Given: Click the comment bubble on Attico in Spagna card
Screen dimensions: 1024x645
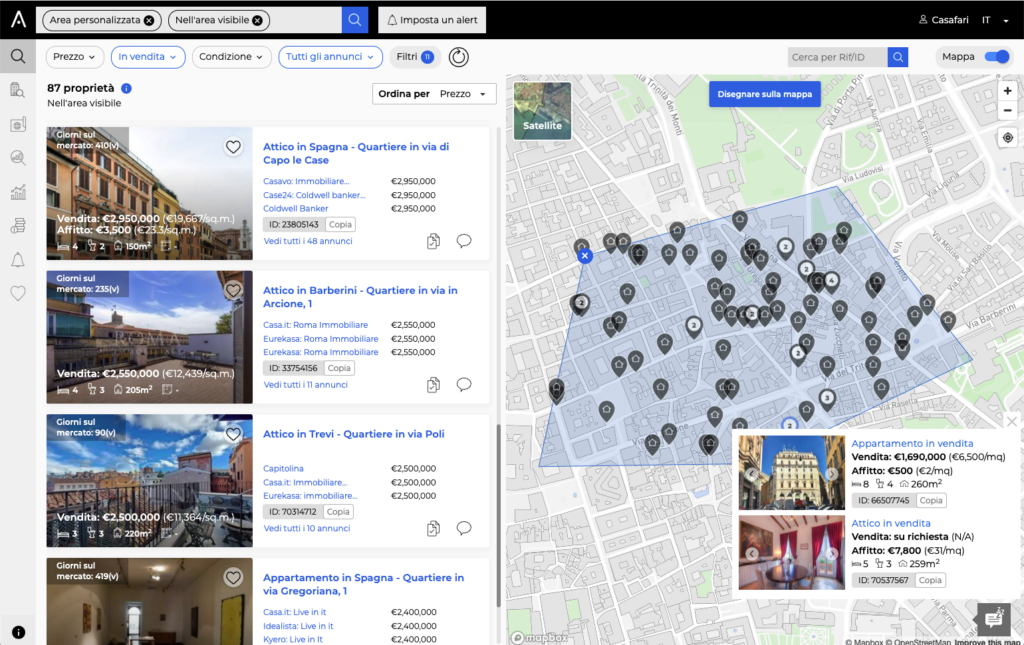Looking at the screenshot, I should [464, 241].
